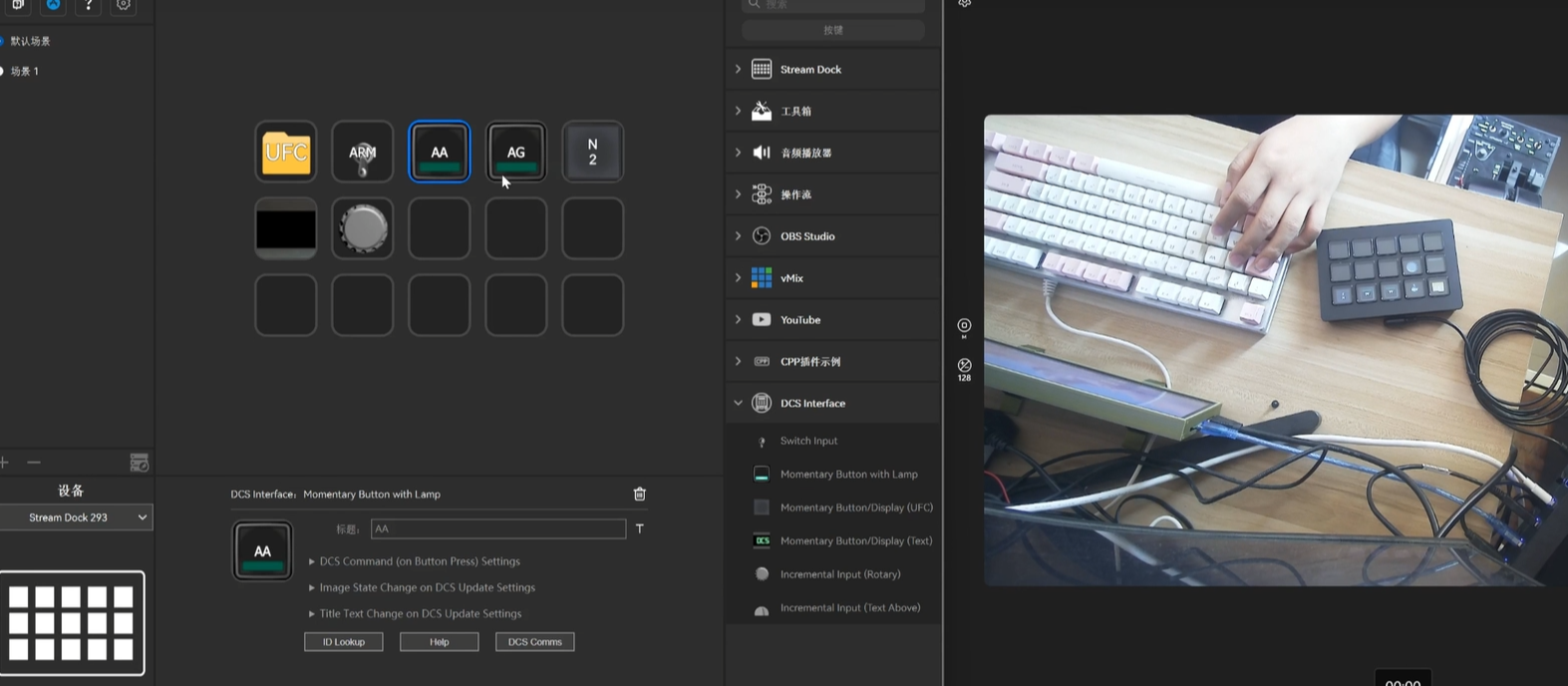Select the AG lamp button key
The height and width of the screenshot is (686, 1568).
[x=516, y=152]
